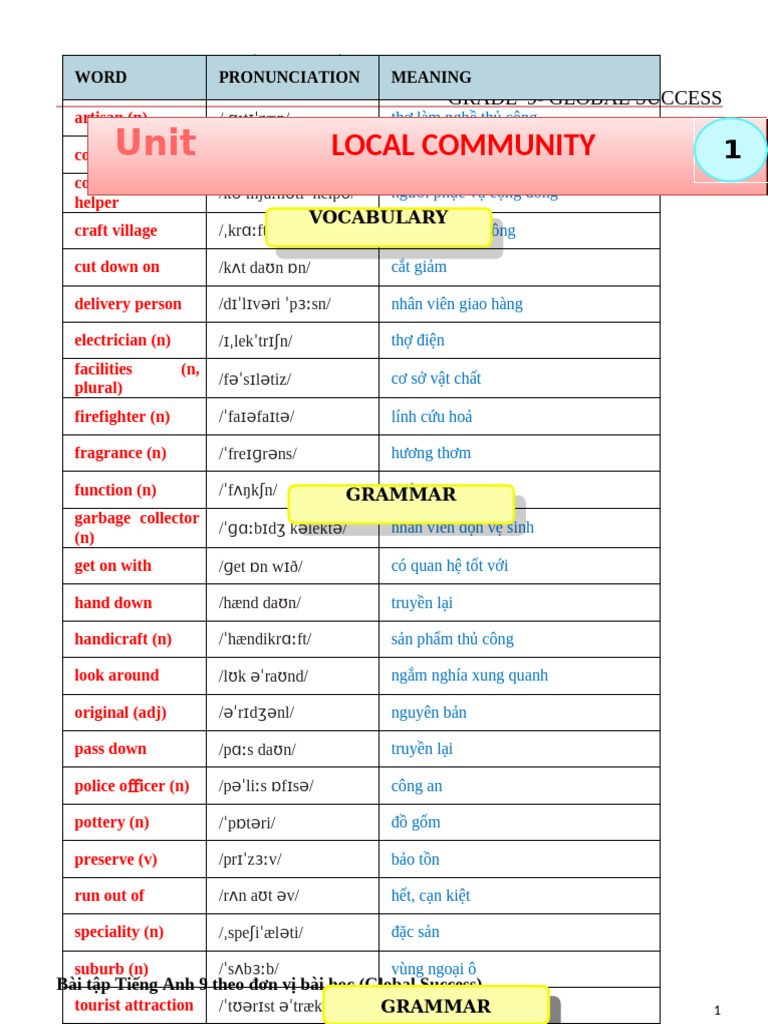768x1024 pixels.
Task: Select the word 'speciality (n)'
Action: [119, 932]
